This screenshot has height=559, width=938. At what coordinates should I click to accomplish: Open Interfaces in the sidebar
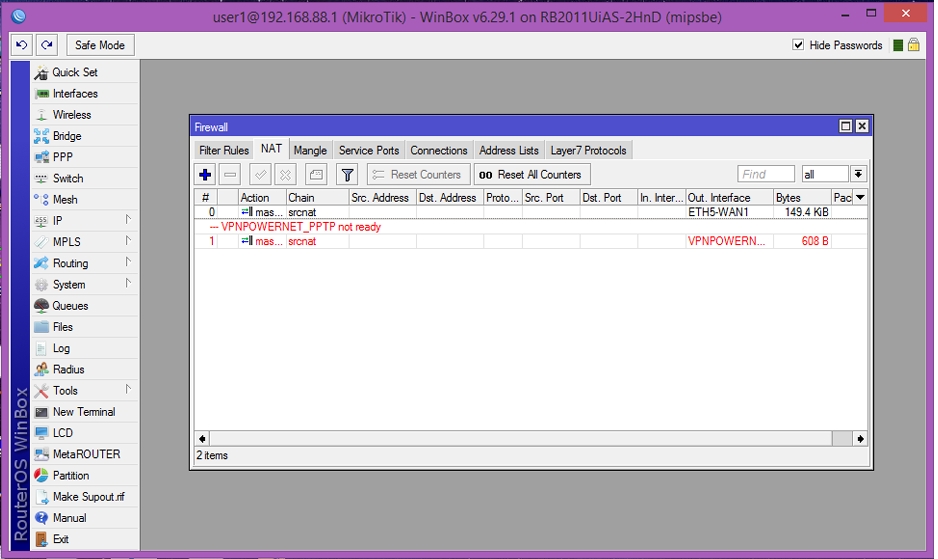pyautogui.click(x=75, y=93)
